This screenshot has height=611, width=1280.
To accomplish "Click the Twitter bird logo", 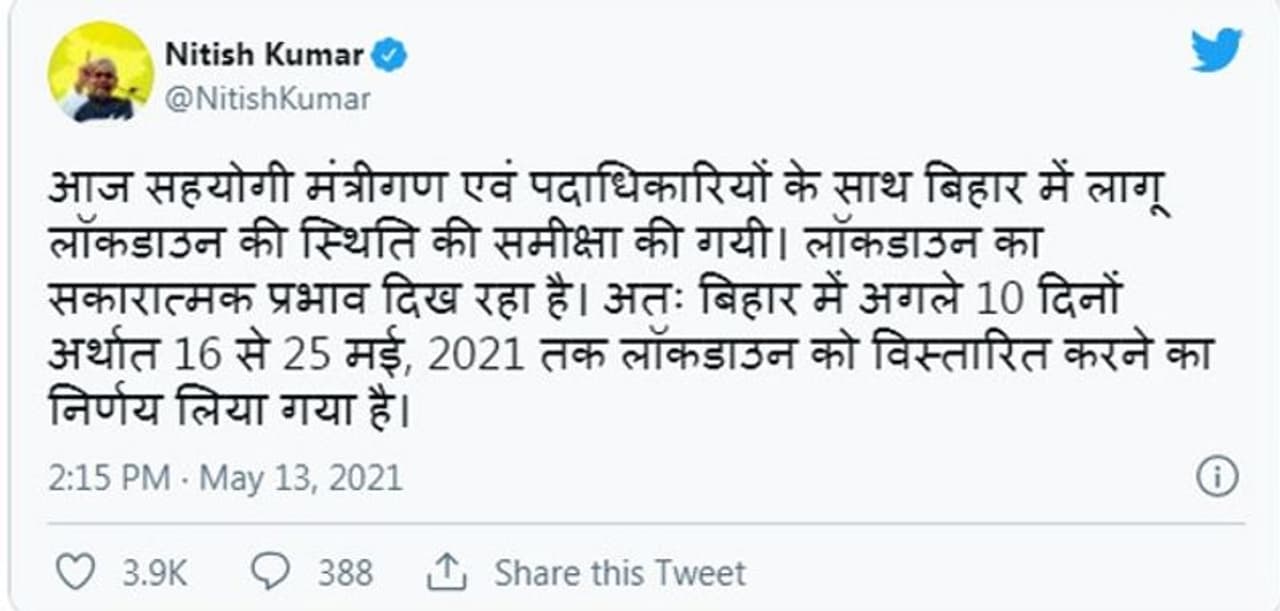I will 1216,50.
